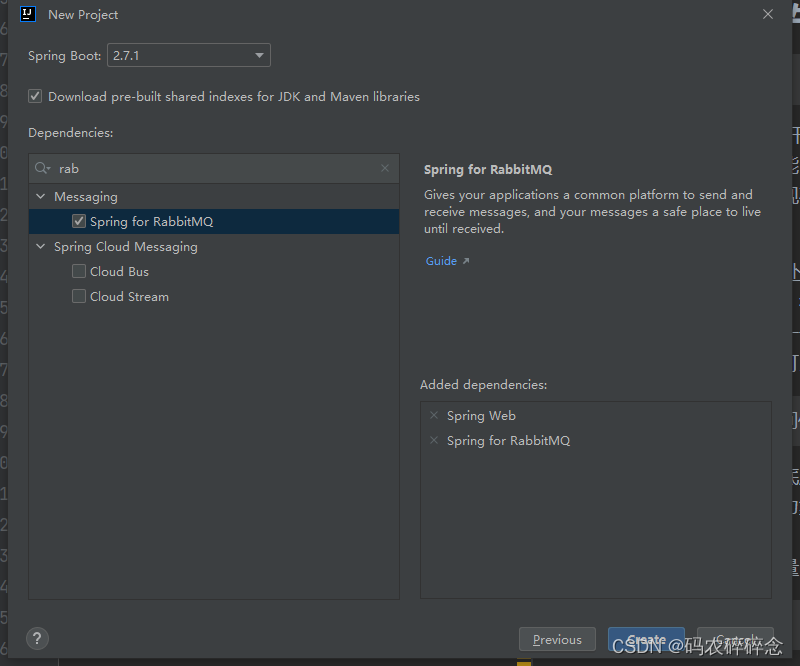
Task: Close the New Project dialog
Action: [768, 14]
